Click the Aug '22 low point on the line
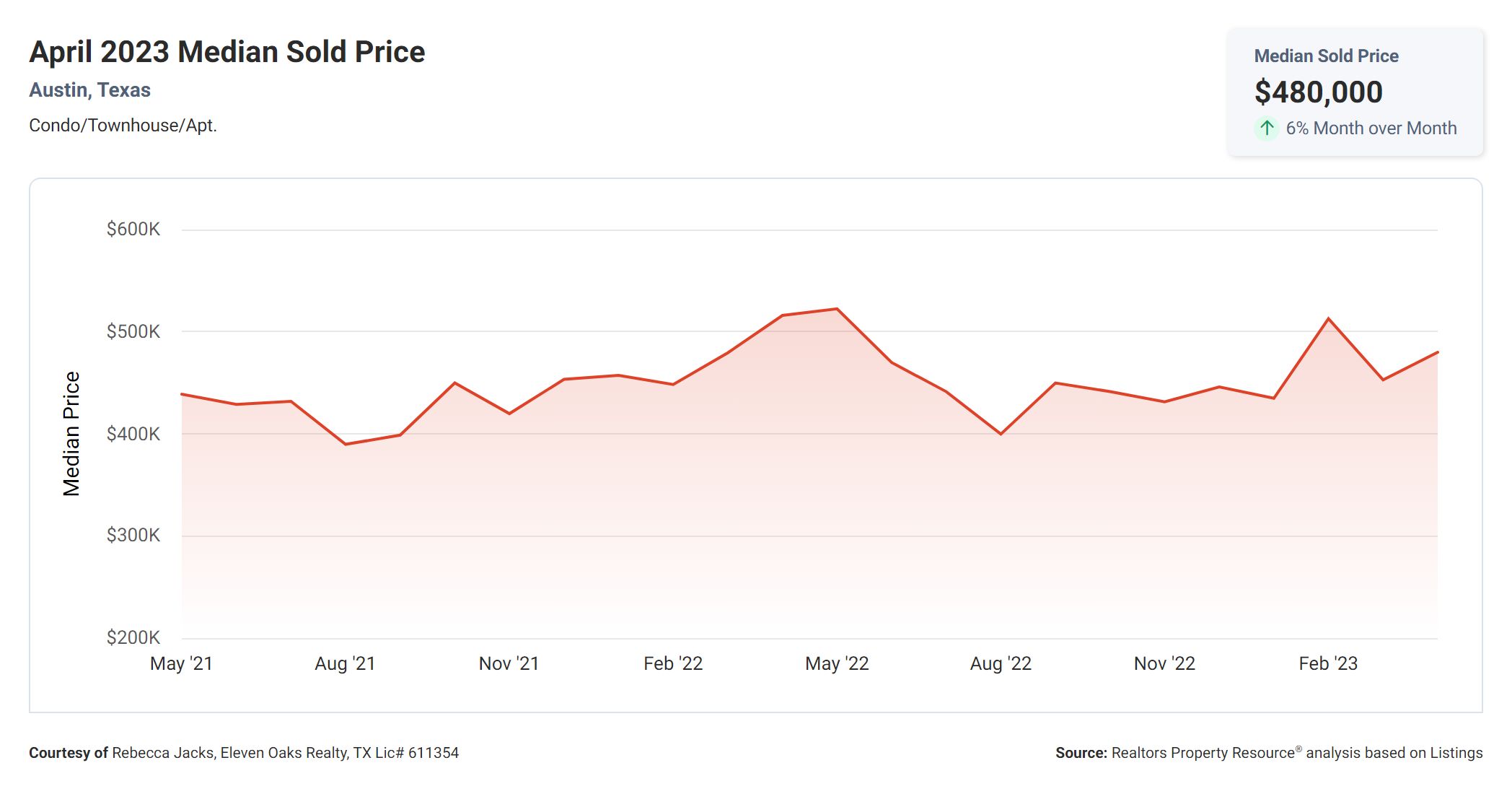Image resolution: width=1512 pixels, height=794 pixels. (1001, 434)
